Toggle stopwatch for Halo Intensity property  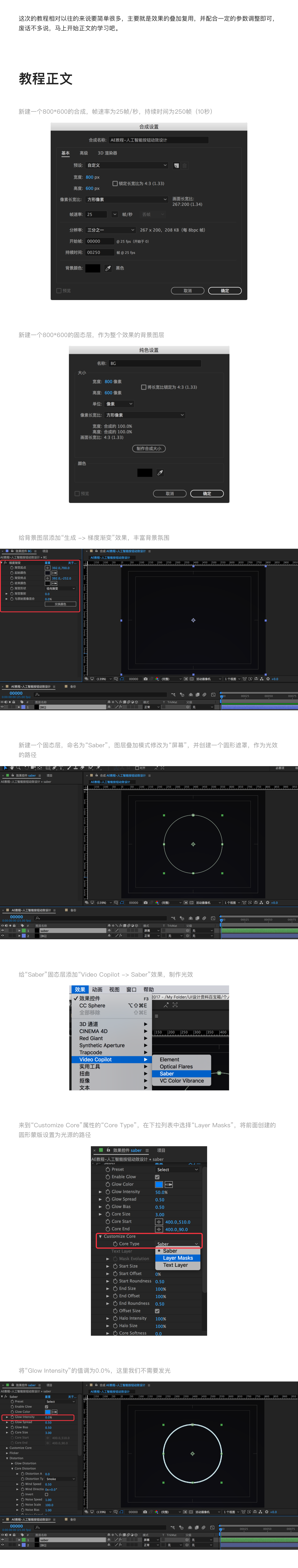pyautogui.click(x=115, y=1318)
